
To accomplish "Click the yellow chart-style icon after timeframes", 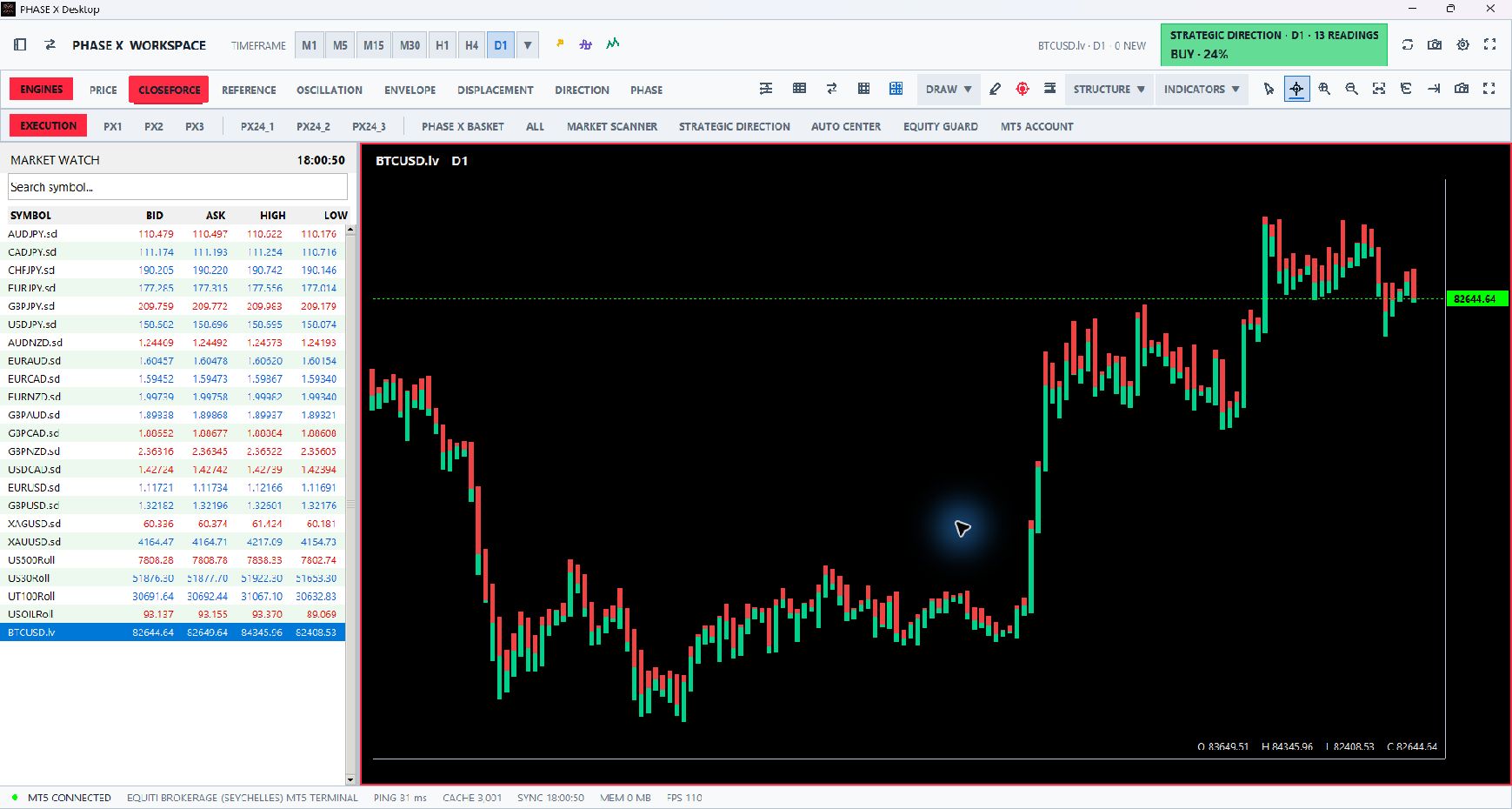I will click(x=560, y=43).
